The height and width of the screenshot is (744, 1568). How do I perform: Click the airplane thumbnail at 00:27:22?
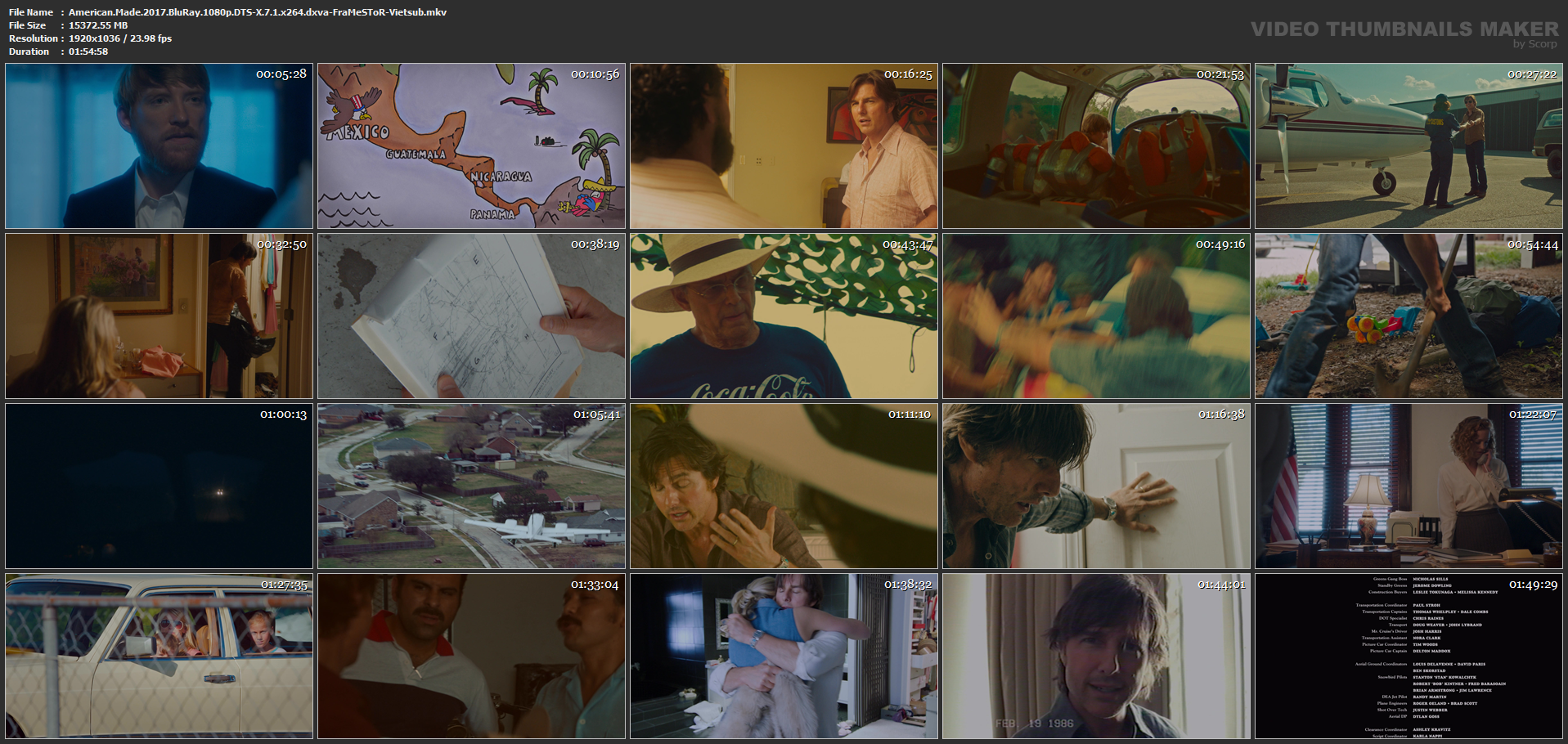pyautogui.click(x=1409, y=146)
